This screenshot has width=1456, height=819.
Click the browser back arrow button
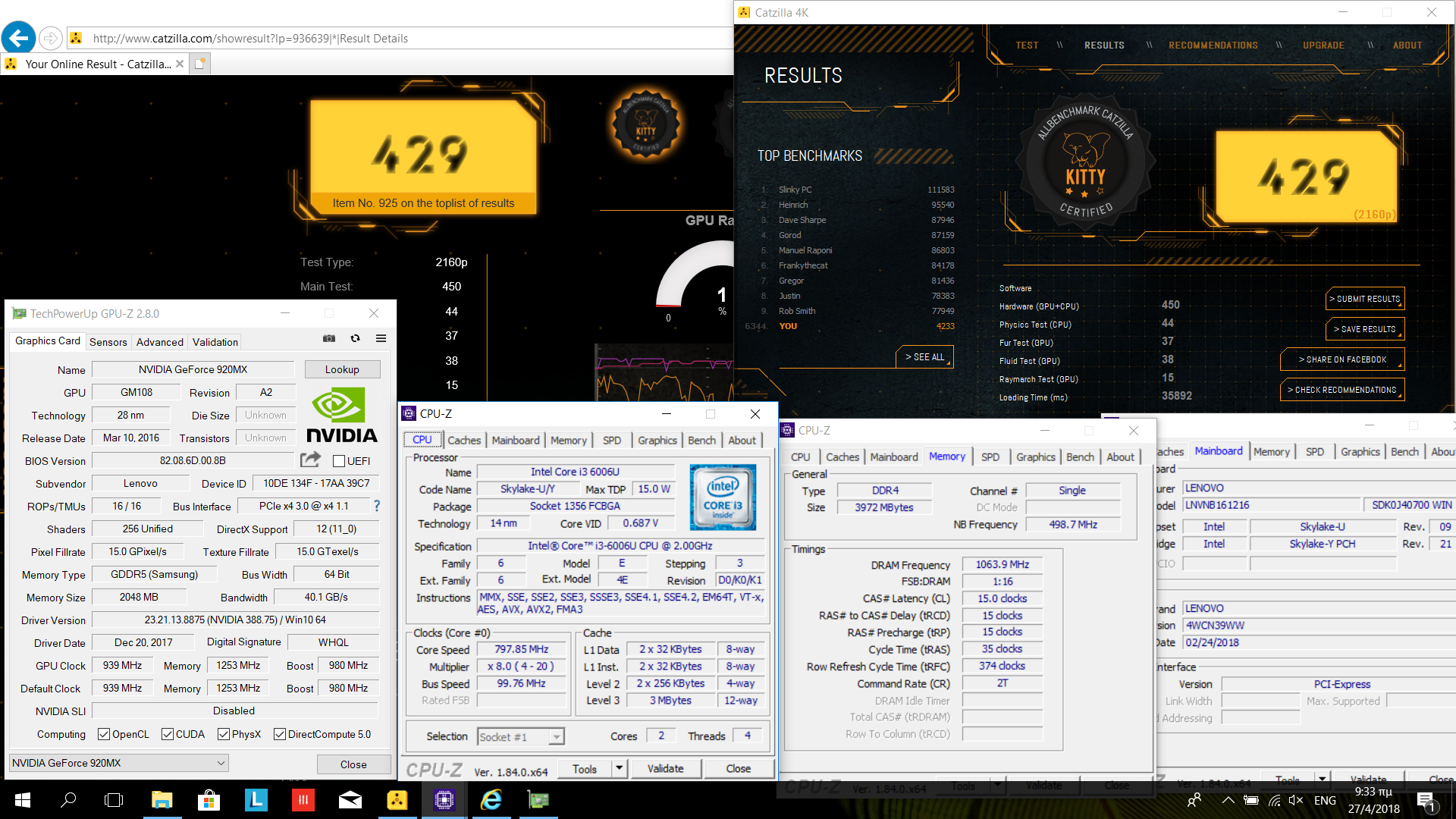tap(19, 37)
